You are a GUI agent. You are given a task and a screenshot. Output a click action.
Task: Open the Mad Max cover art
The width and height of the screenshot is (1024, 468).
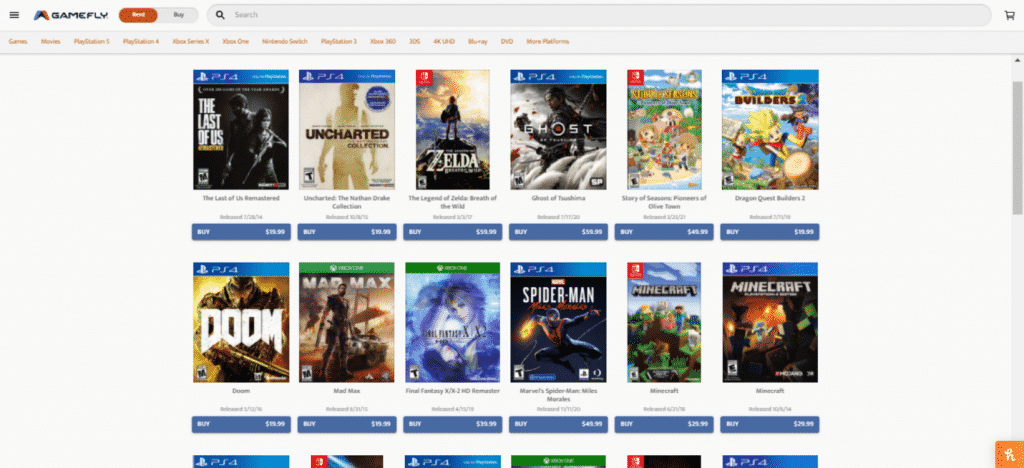347,322
